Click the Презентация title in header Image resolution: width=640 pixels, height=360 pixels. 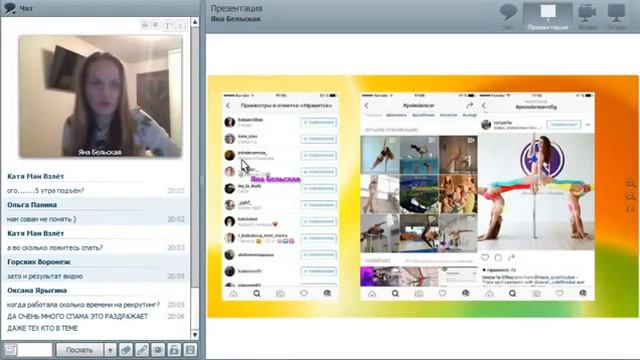coord(236,9)
